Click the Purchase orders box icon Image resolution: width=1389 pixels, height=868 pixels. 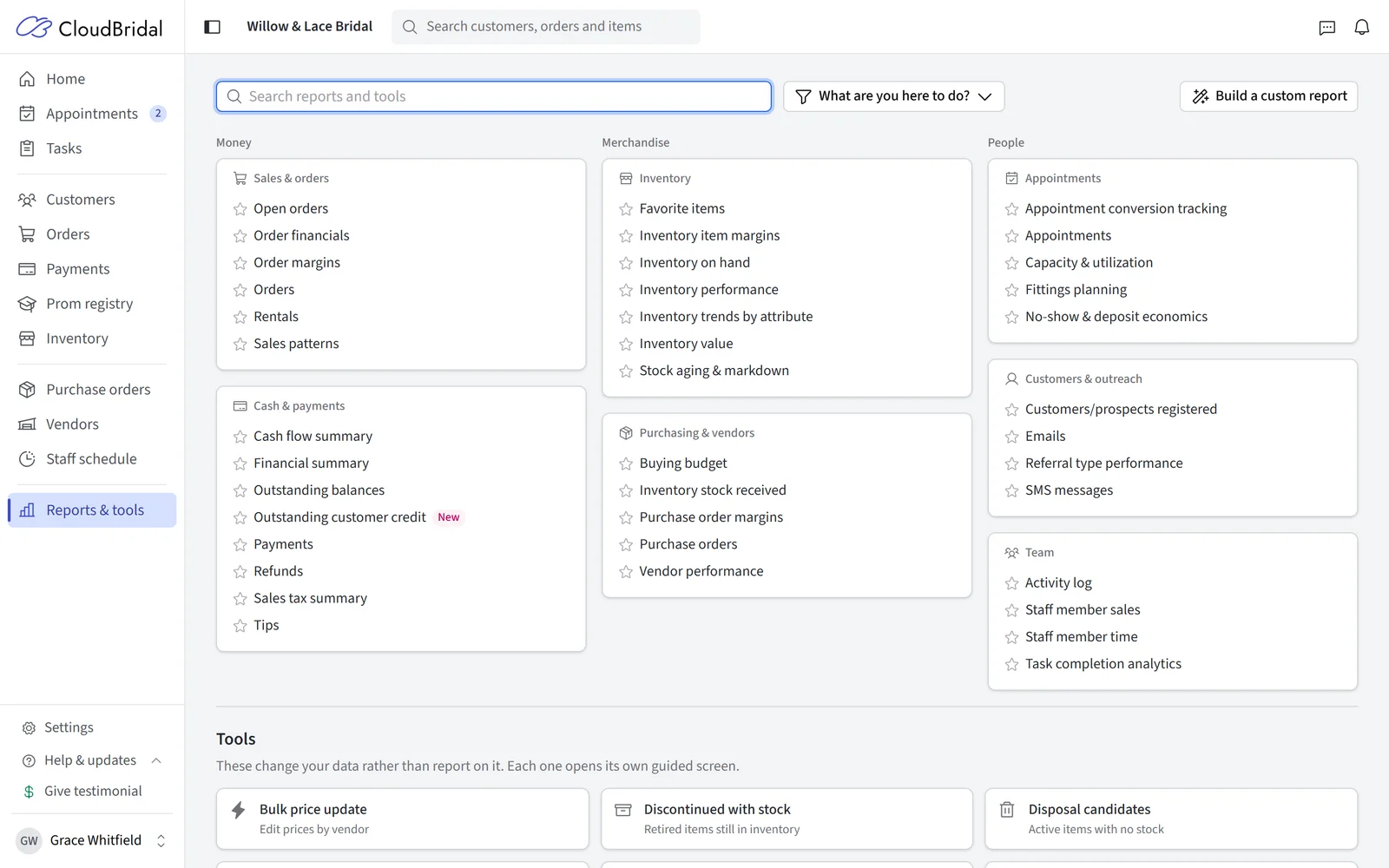28,390
